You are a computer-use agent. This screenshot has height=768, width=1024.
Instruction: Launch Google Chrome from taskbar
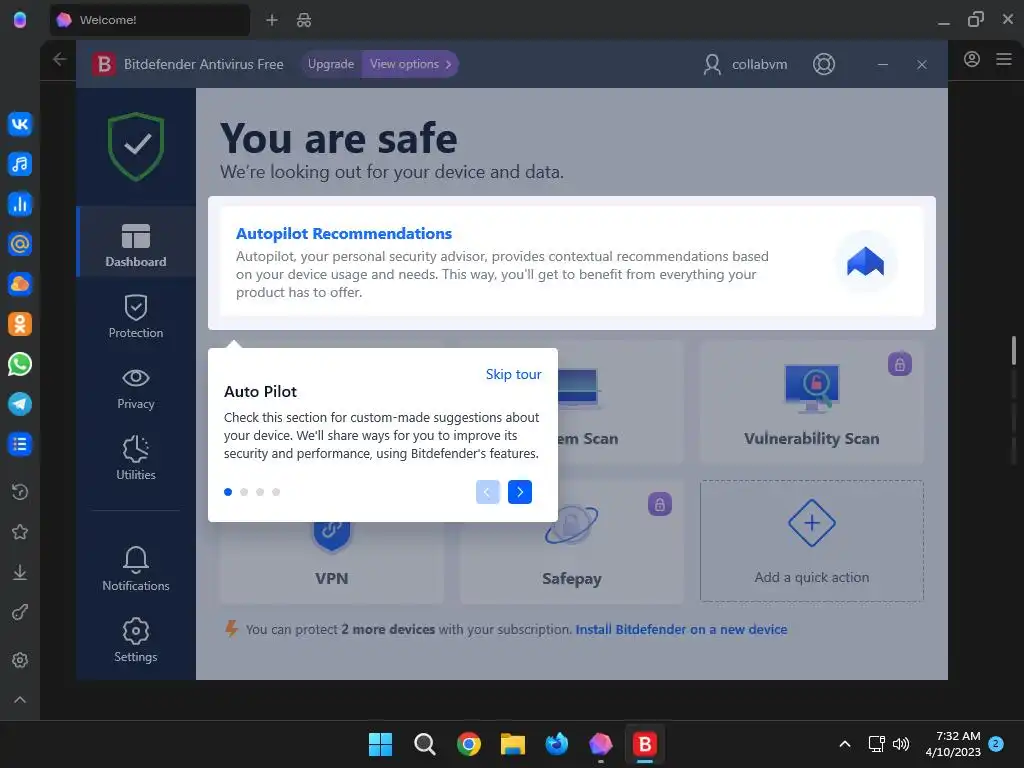pos(469,744)
